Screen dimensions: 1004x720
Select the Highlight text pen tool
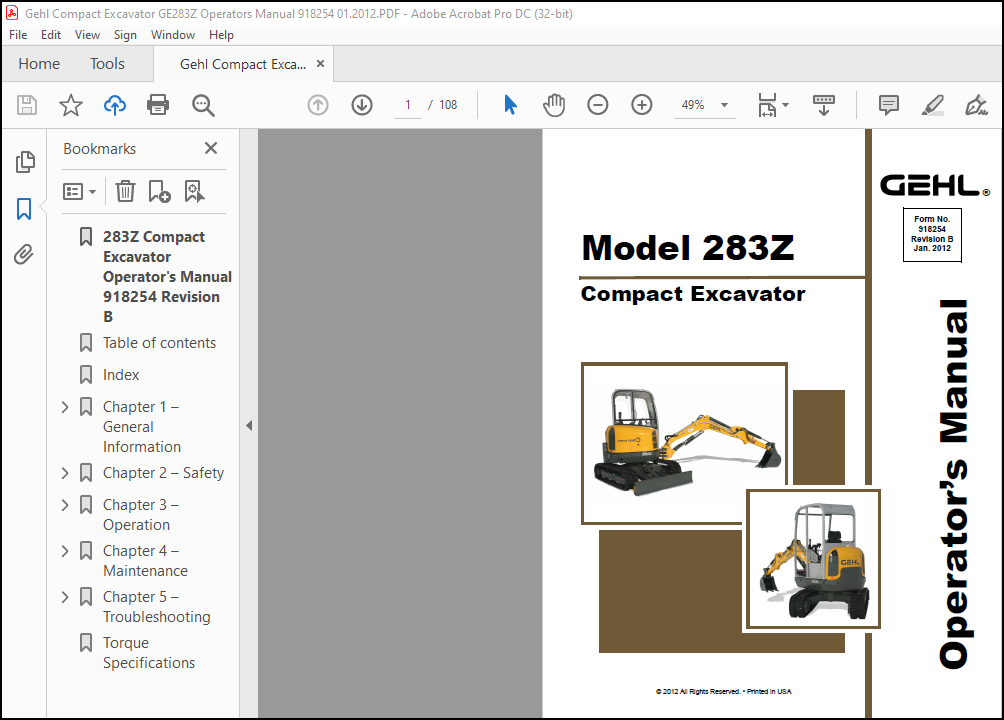tap(932, 105)
